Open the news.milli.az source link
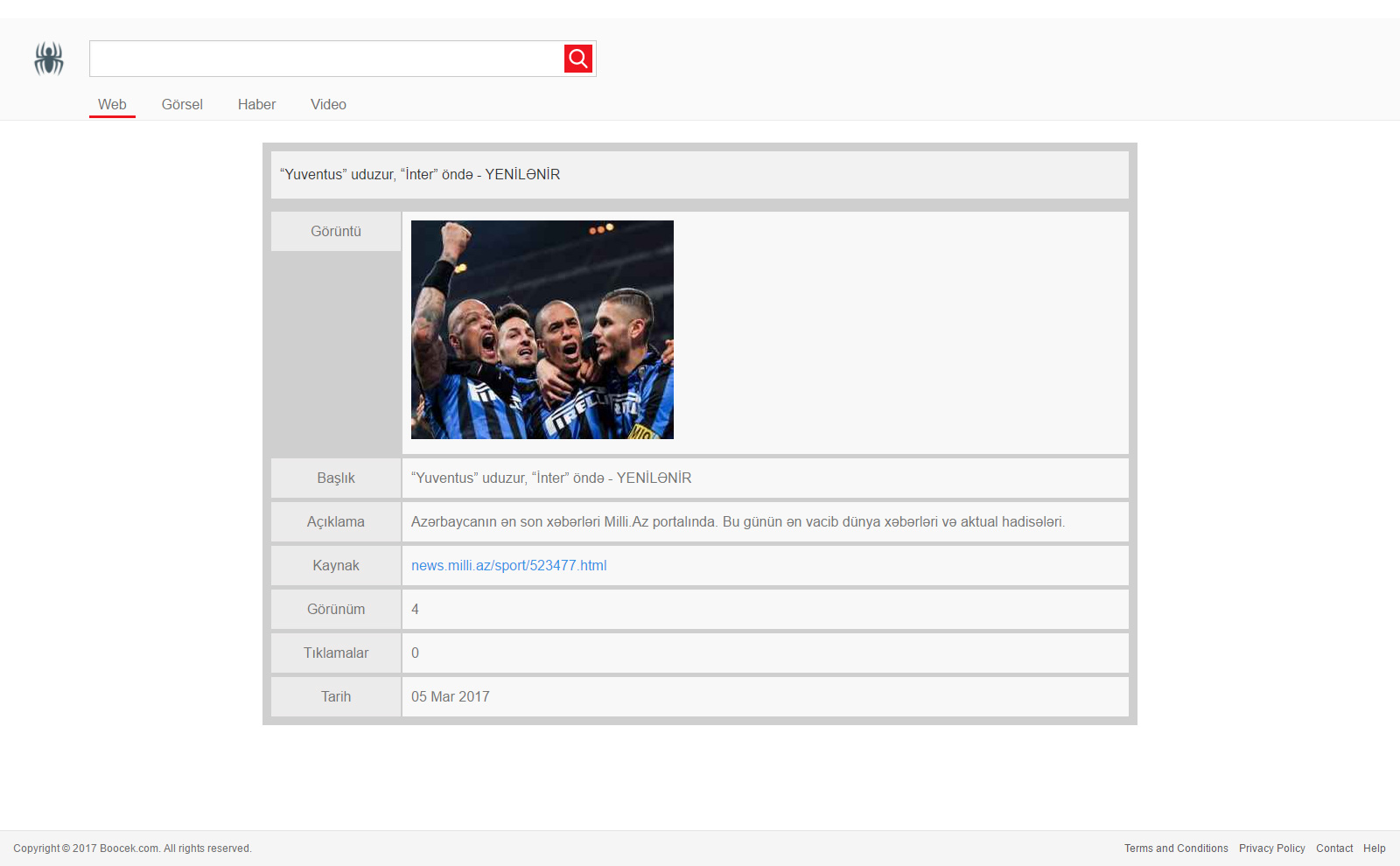The image size is (1400, 866). (508, 565)
